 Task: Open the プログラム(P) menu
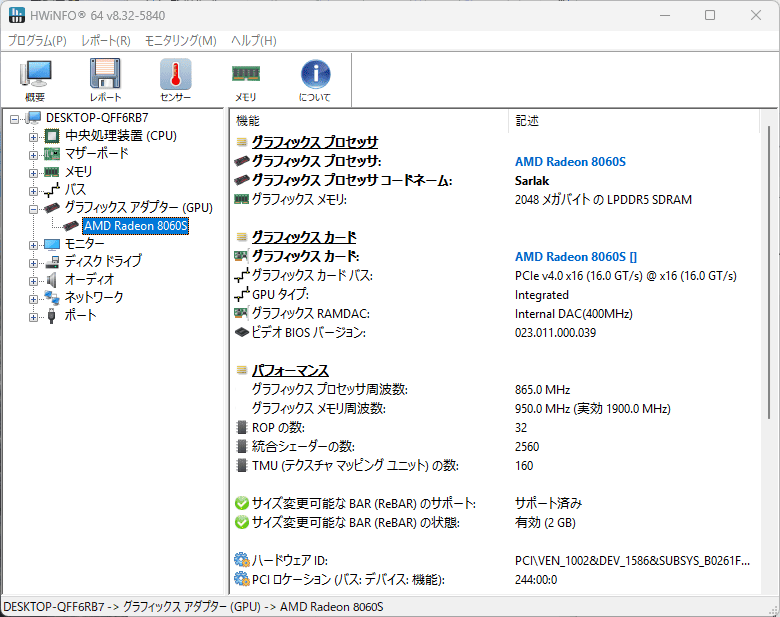(37, 41)
